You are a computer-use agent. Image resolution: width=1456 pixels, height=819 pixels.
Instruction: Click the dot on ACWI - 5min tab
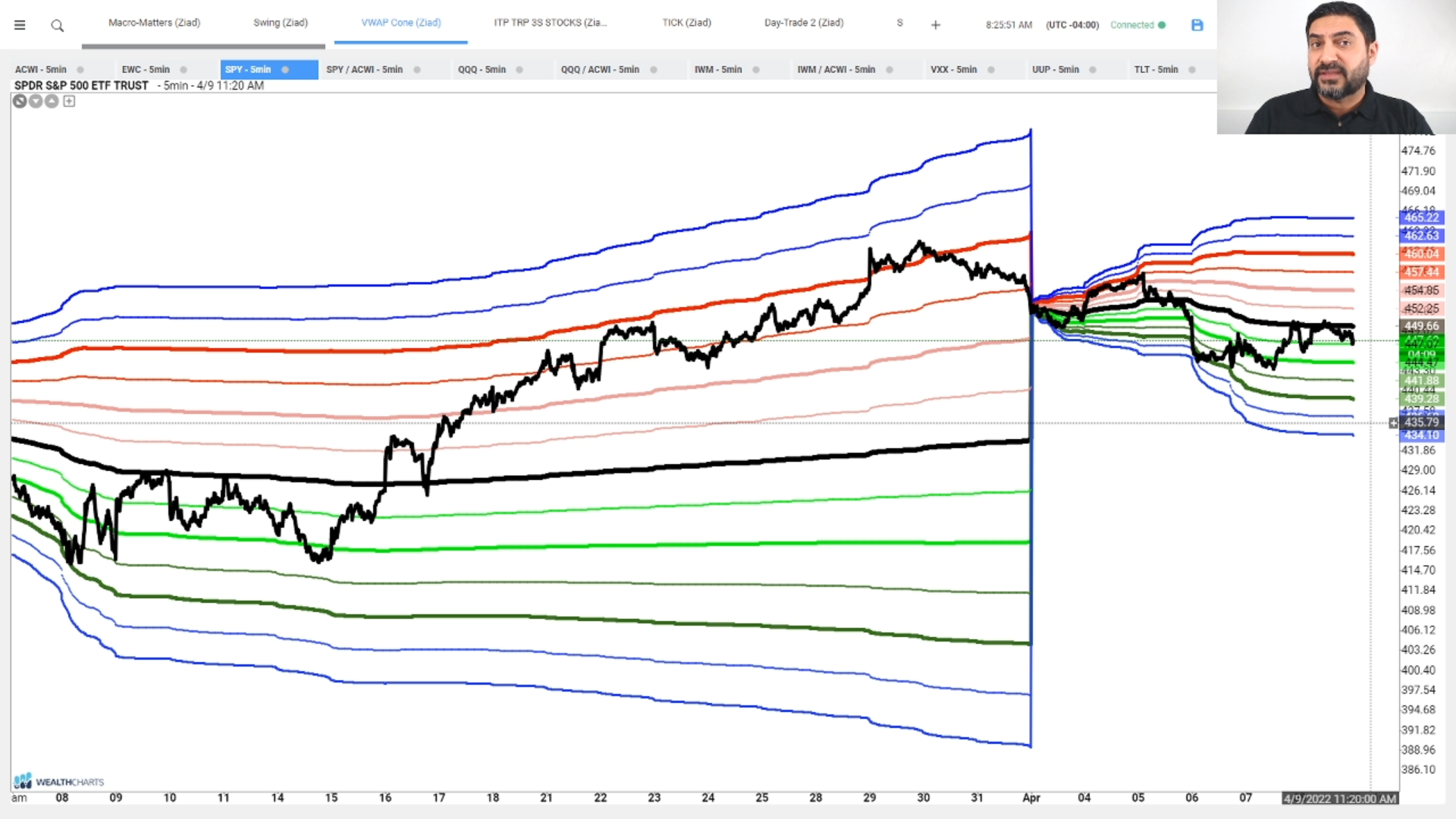pyautogui.click(x=80, y=70)
